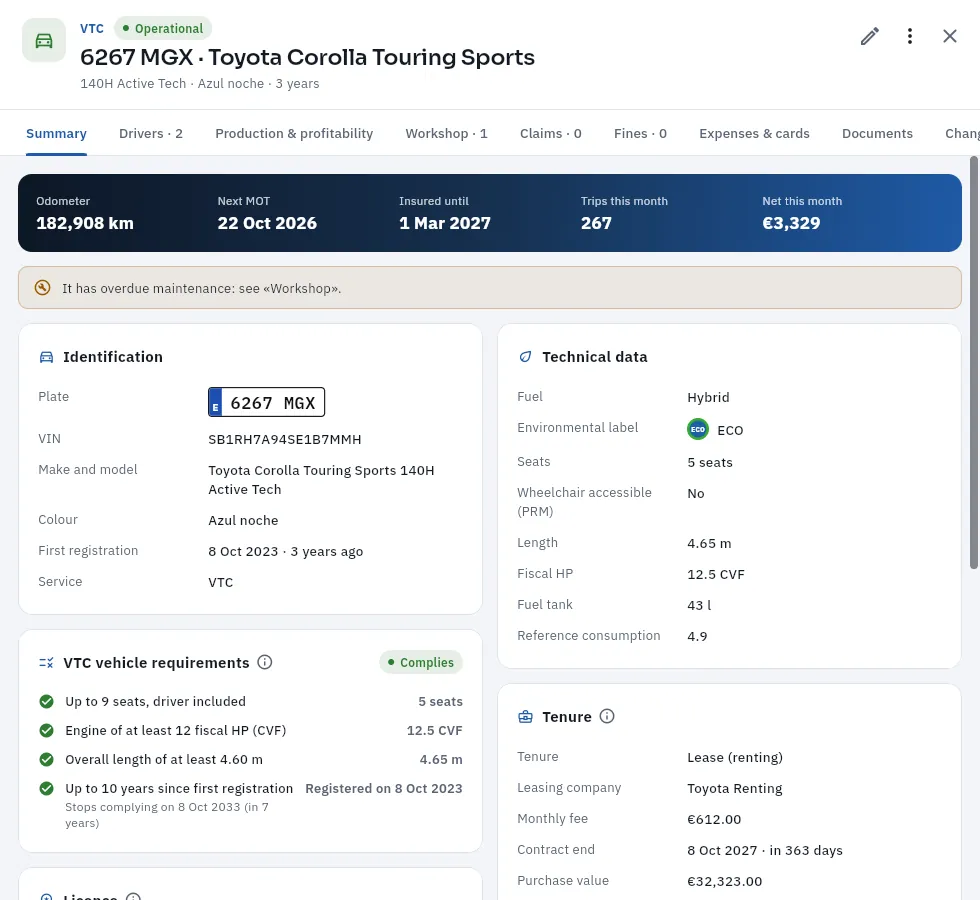Click the Next MOT 22 Oct 2026 value
The width and height of the screenshot is (980, 900).
pyautogui.click(x=267, y=223)
